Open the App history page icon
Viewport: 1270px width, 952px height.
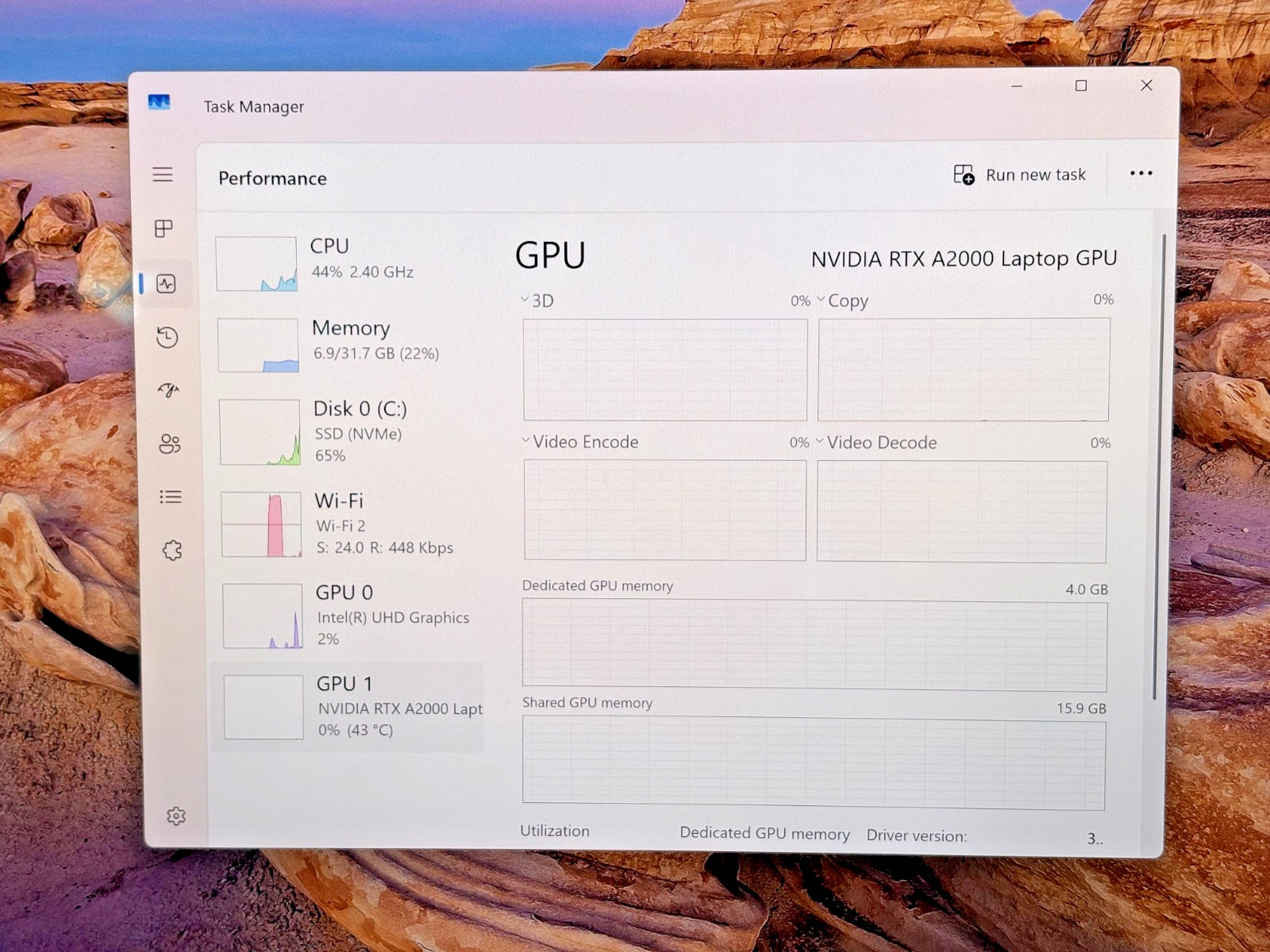click(x=167, y=337)
